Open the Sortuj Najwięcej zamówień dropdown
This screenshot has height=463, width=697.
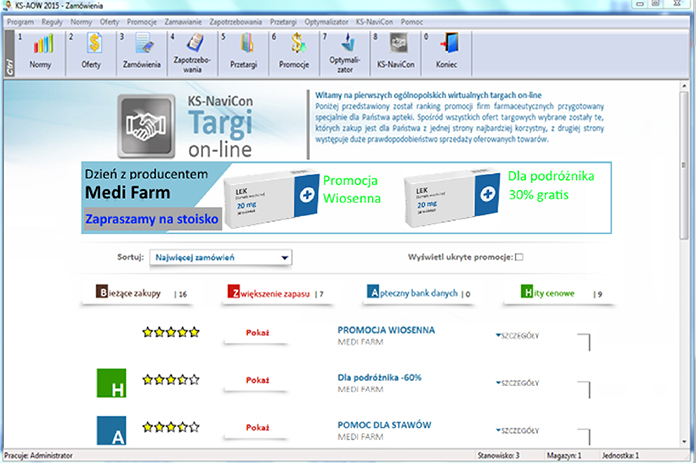[220, 257]
